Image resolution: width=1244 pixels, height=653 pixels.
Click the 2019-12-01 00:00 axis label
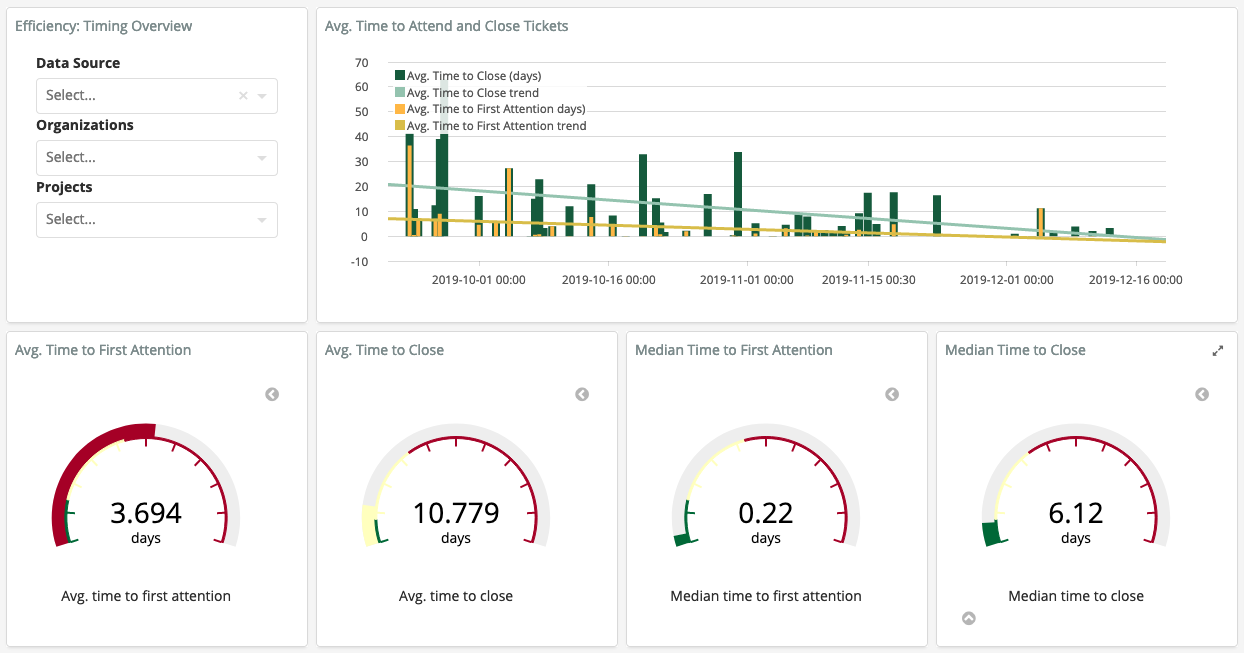click(1007, 280)
